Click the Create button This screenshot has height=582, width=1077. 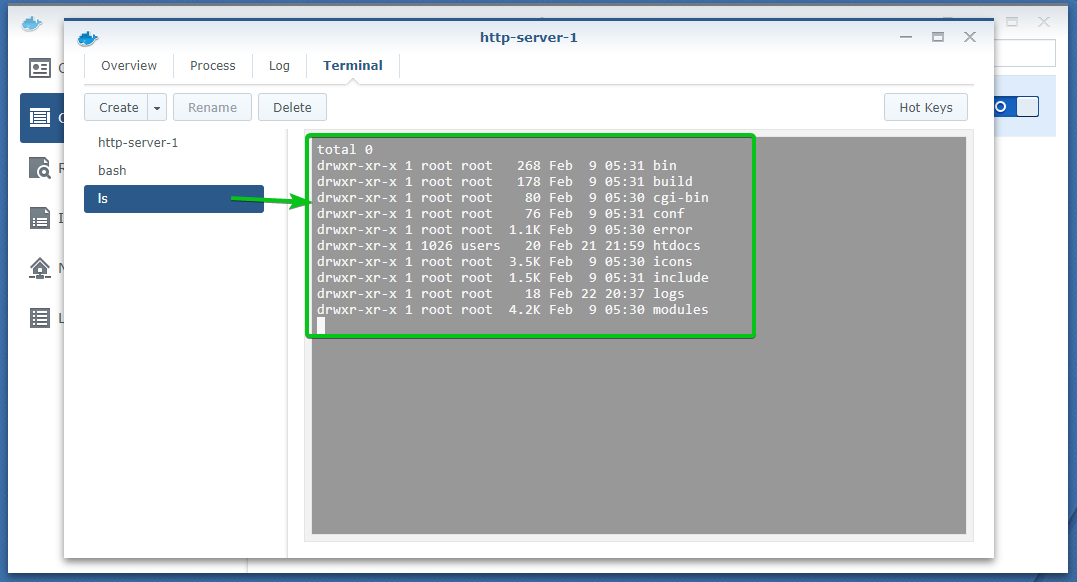coord(117,108)
